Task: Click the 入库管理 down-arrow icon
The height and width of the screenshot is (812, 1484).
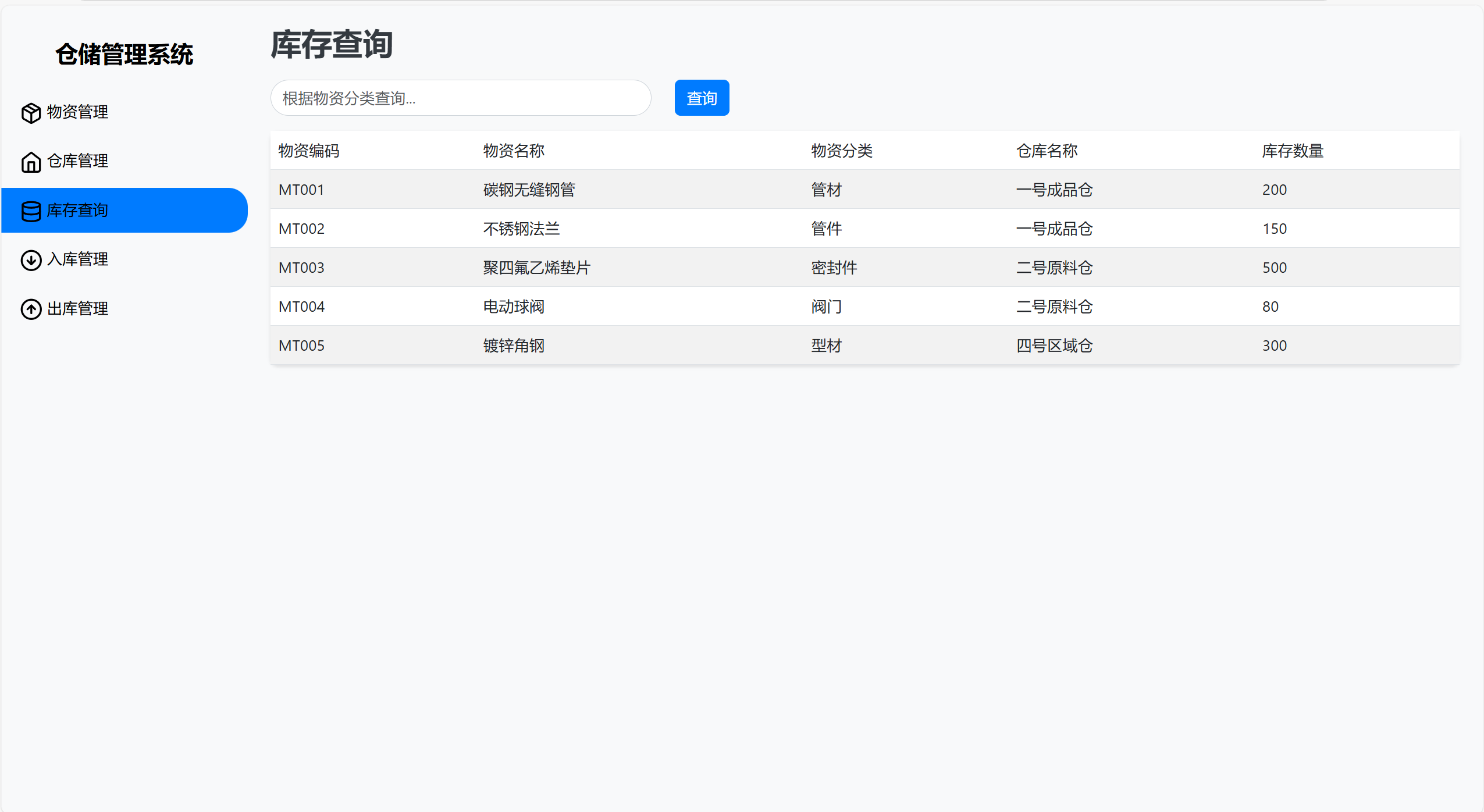Action: tap(30, 261)
